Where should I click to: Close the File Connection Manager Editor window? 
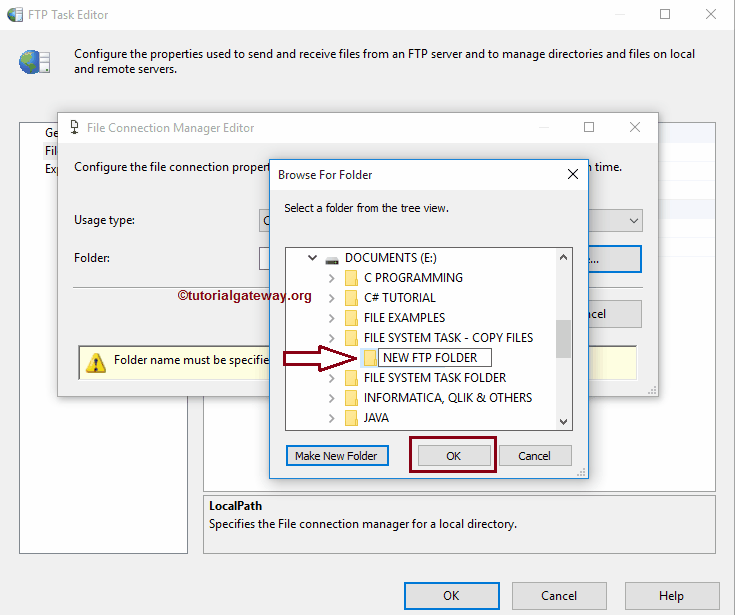635,127
